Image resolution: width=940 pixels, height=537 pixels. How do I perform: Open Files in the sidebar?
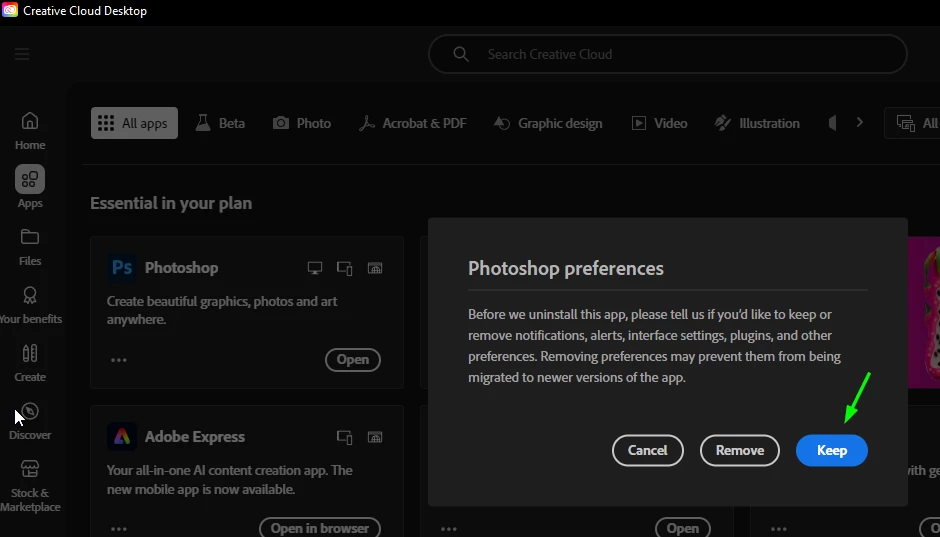30,247
